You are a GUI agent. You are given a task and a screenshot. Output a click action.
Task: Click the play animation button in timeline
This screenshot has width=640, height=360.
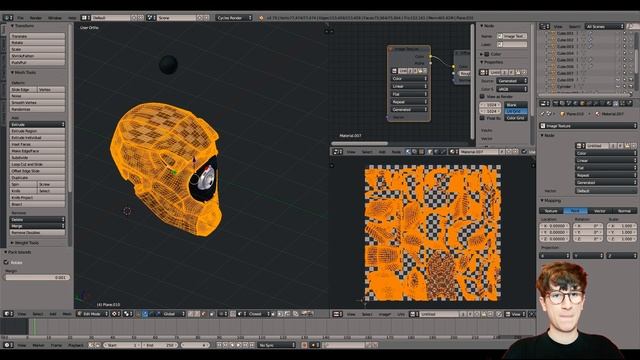pos(239,345)
